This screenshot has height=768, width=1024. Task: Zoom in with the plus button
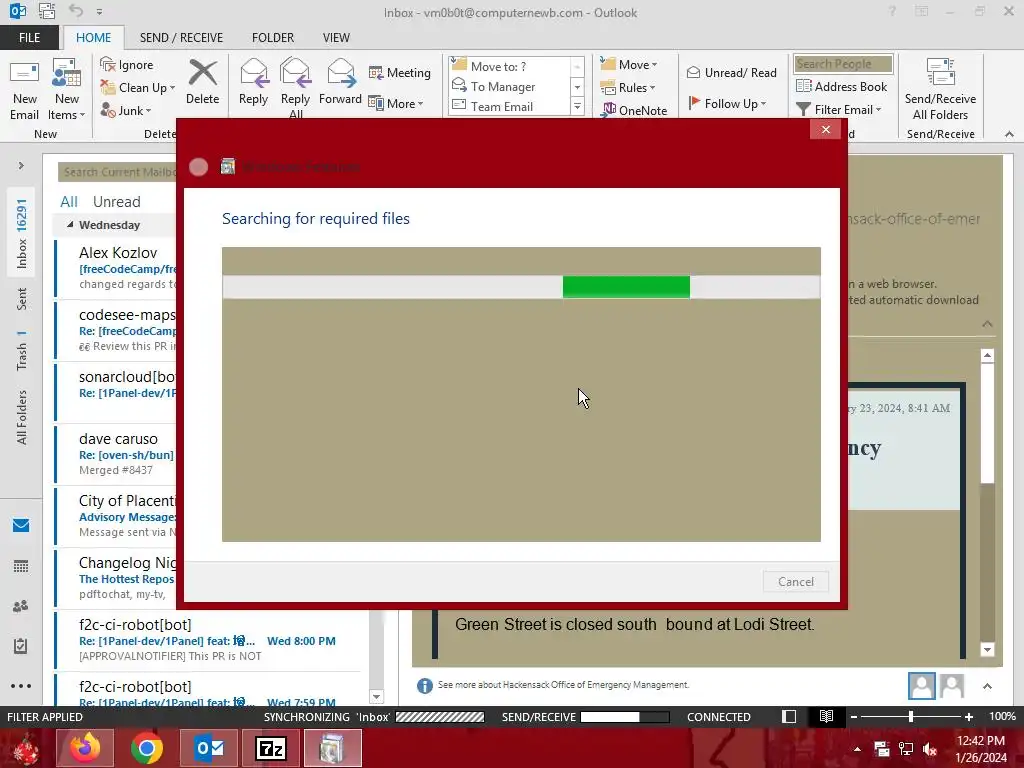[969, 716]
